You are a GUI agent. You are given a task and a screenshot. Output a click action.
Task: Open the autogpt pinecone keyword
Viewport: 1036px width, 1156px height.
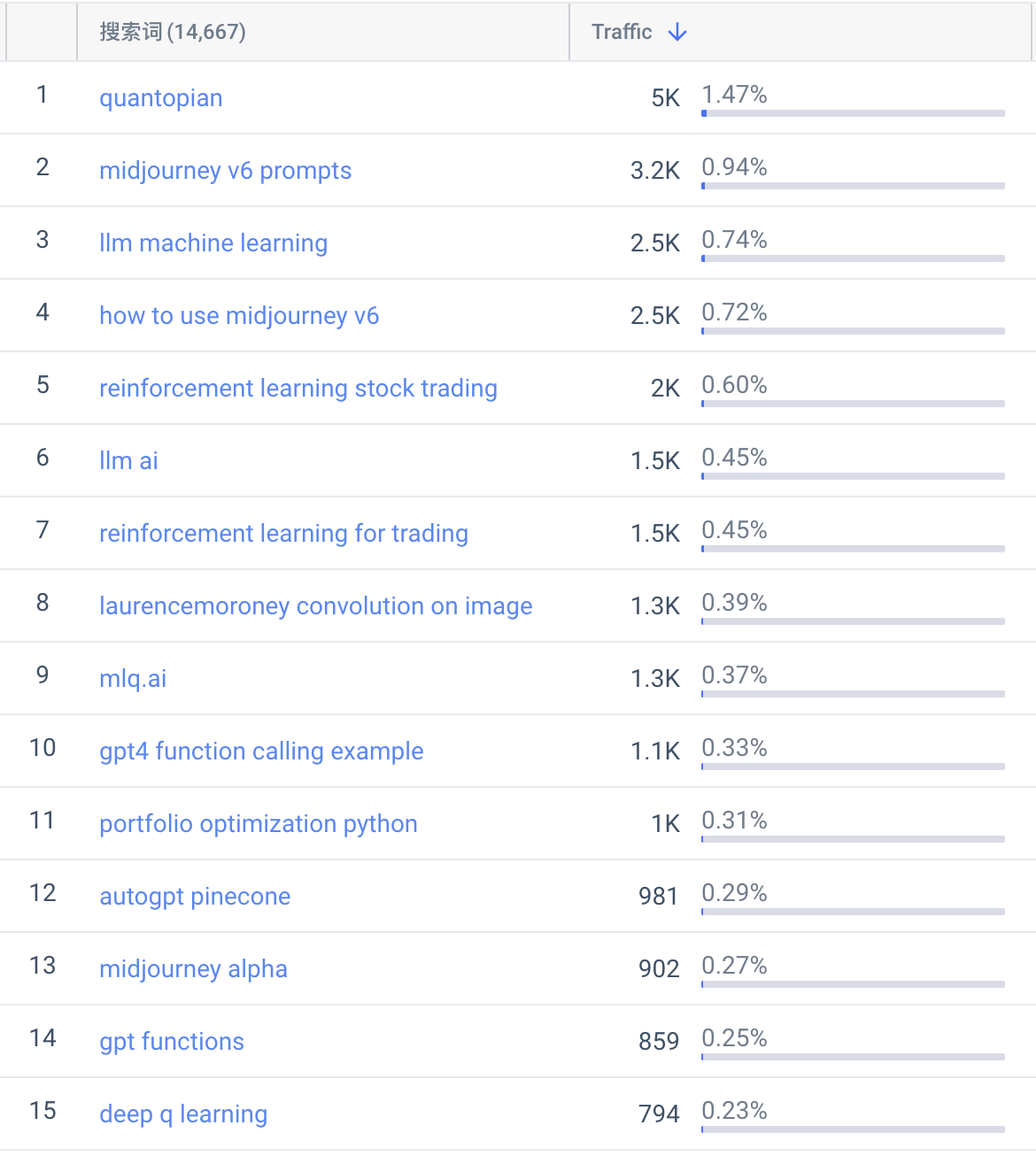195,896
